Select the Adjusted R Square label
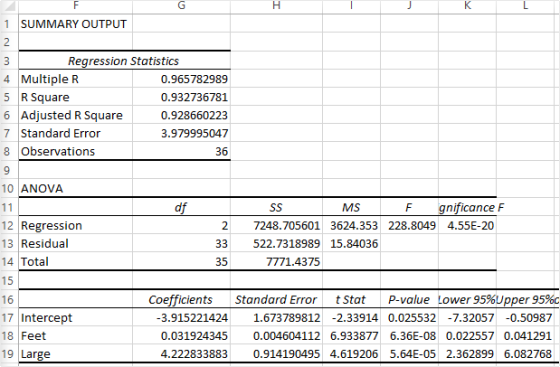Screen dimensions: 560x367 pyautogui.click(x=75, y=115)
